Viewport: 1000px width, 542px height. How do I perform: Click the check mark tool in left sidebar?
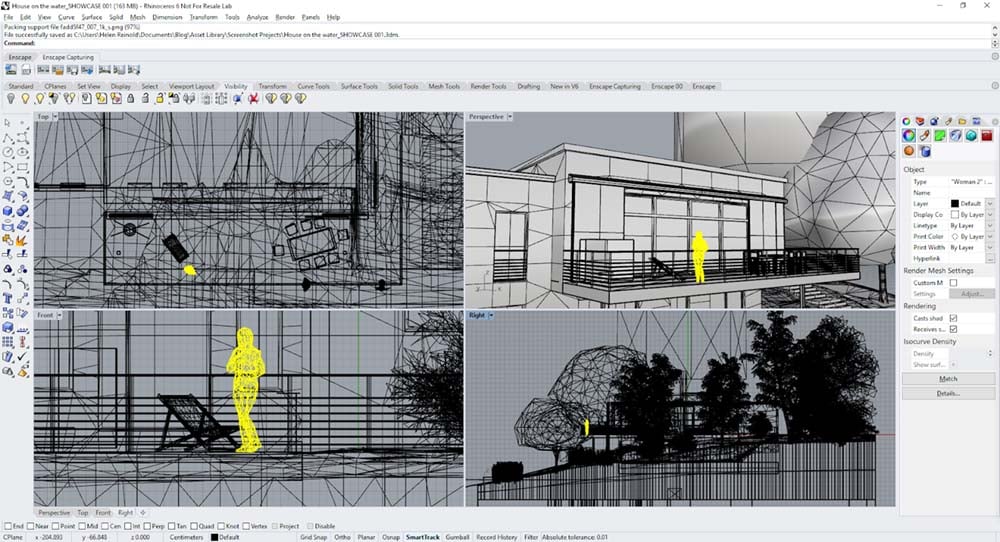coord(23,357)
